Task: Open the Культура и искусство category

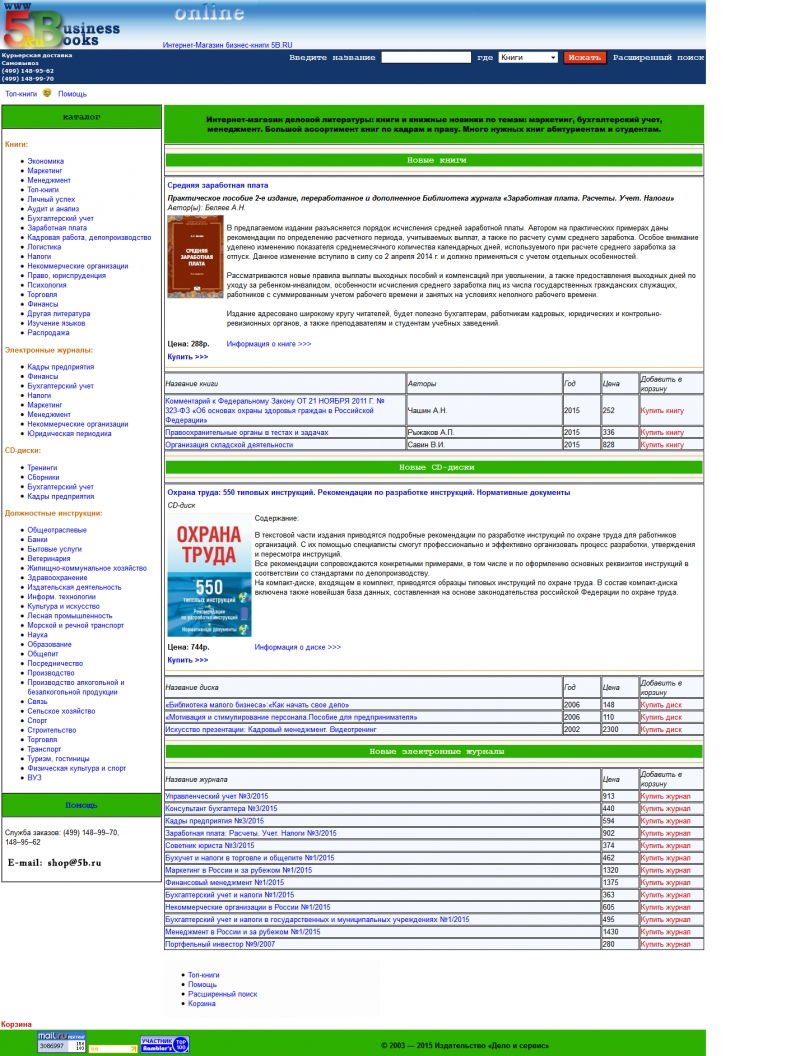Action: (63, 606)
